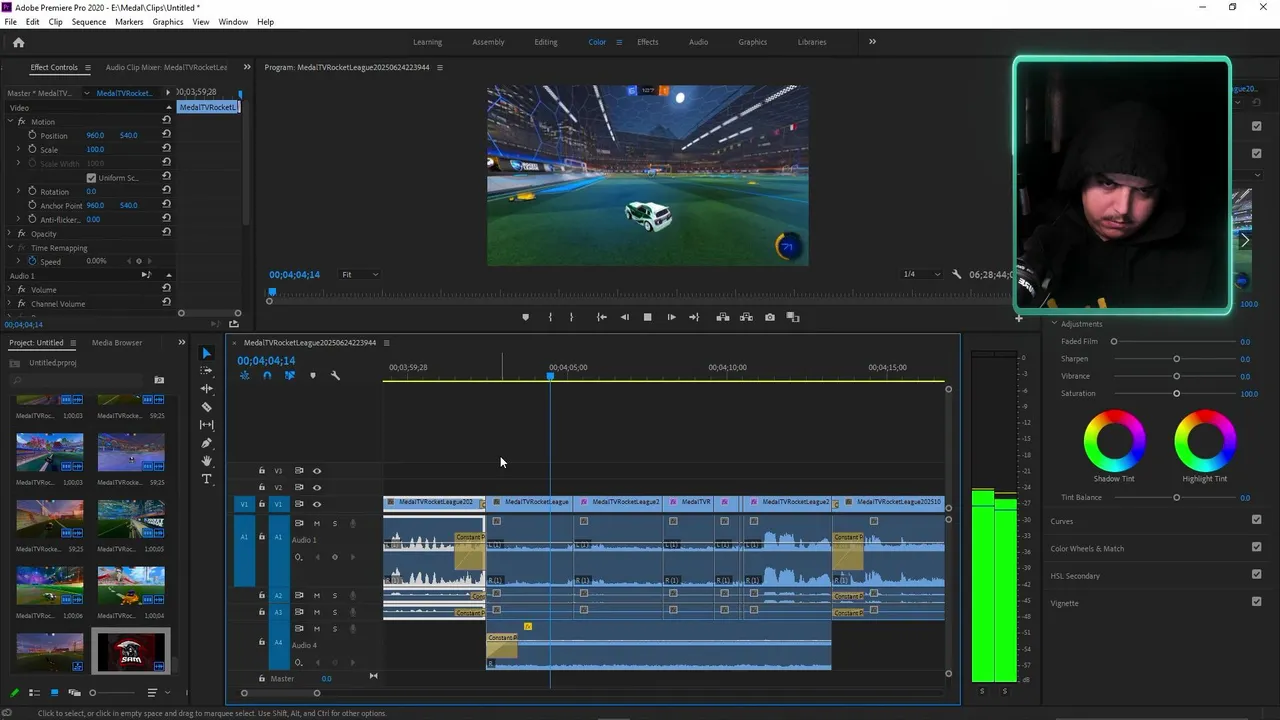Click the Highlight Tint color wheel
This screenshot has width=1280, height=720.
1205,441
